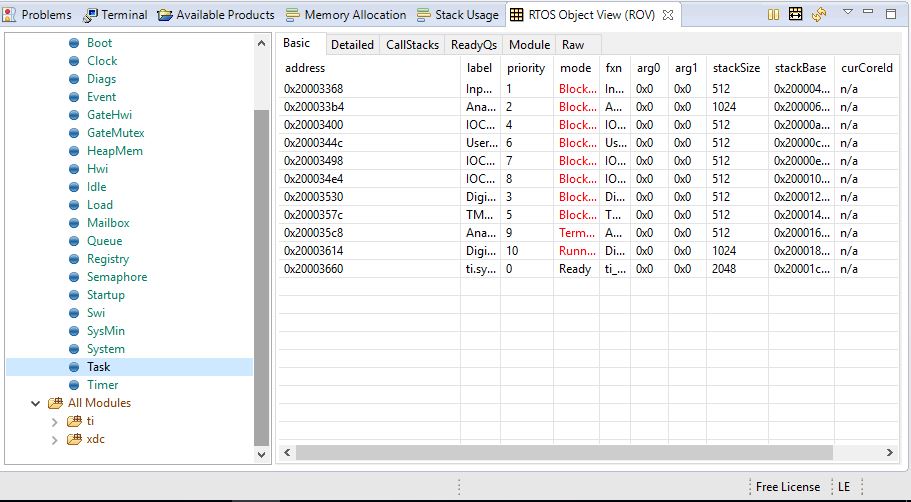
Task: Click the ti folder icon
Action: (x=74, y=421)
